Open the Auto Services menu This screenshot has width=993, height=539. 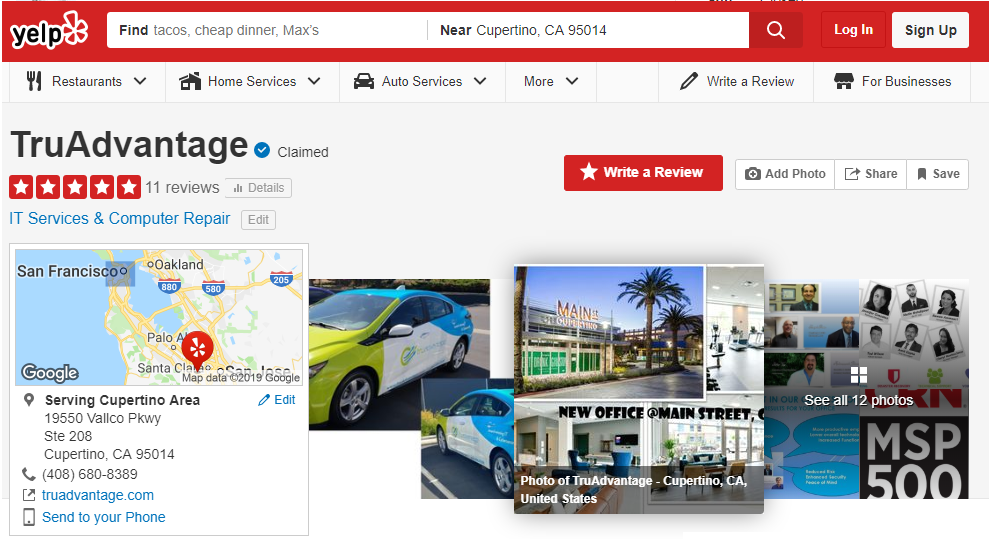(x=422, y=81)
